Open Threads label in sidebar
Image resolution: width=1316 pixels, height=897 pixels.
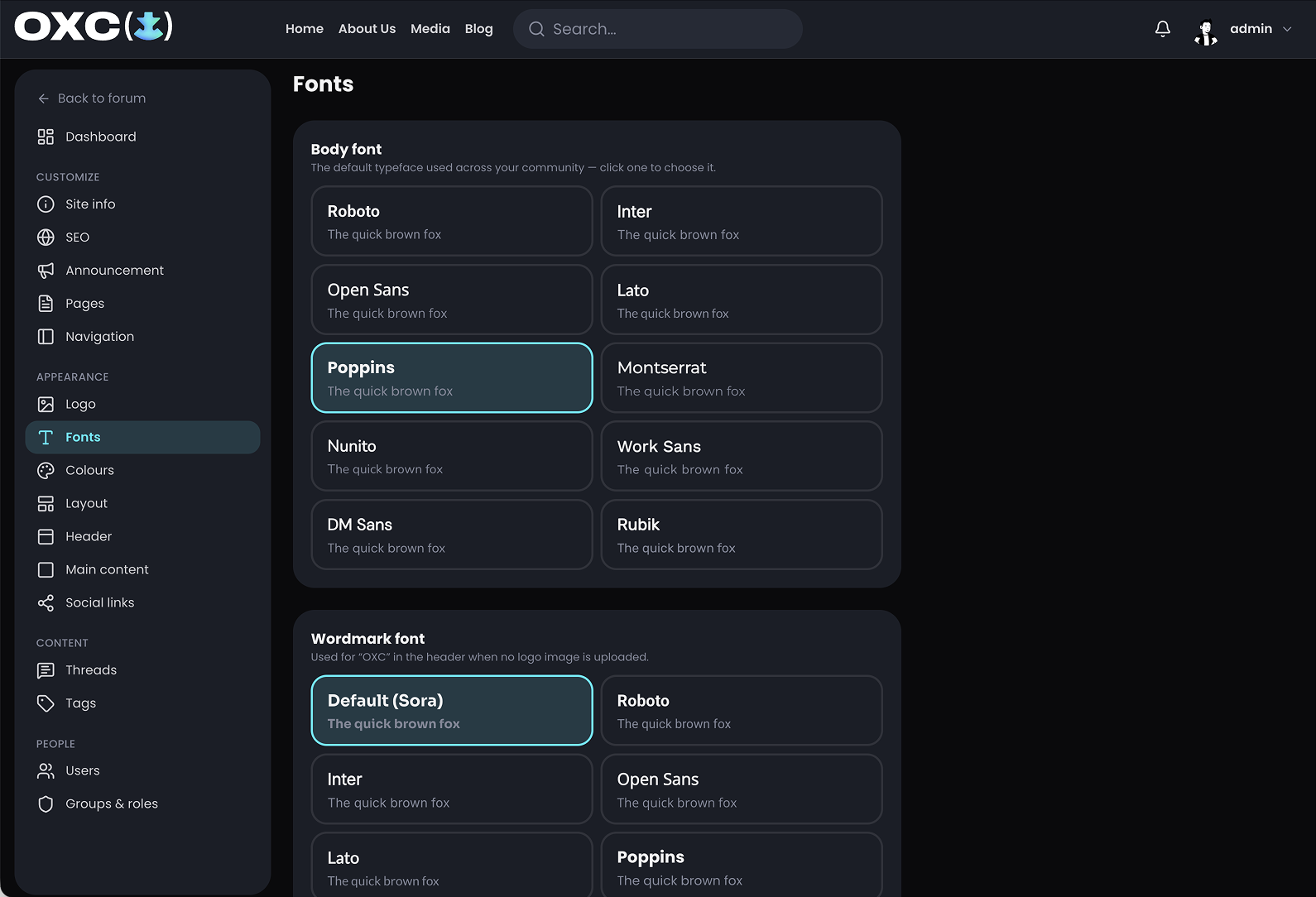pyautogui.click(x=91, y=669)
